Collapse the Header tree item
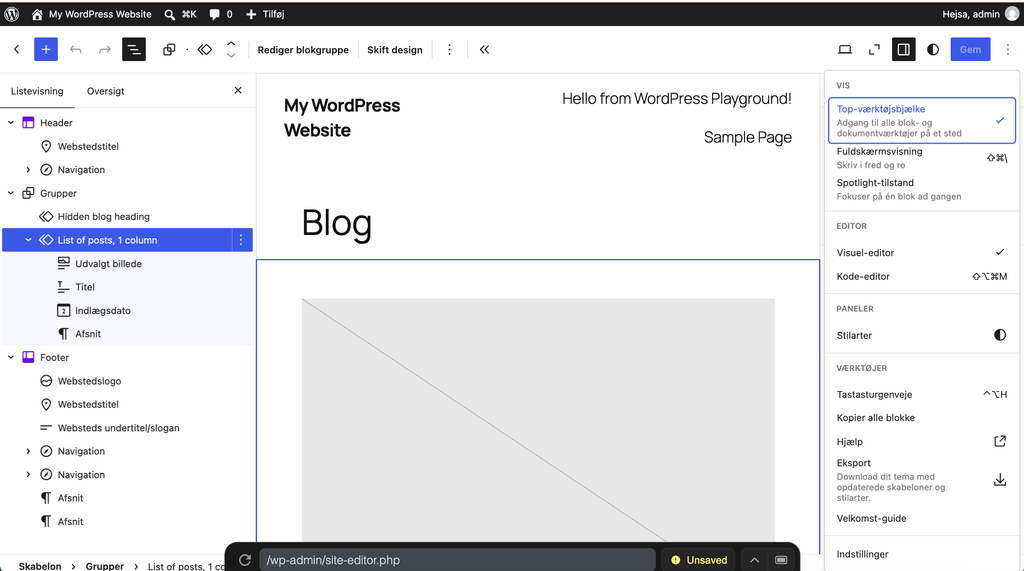The width and height of the screenshot is (1024, 571). click(11, 123)
